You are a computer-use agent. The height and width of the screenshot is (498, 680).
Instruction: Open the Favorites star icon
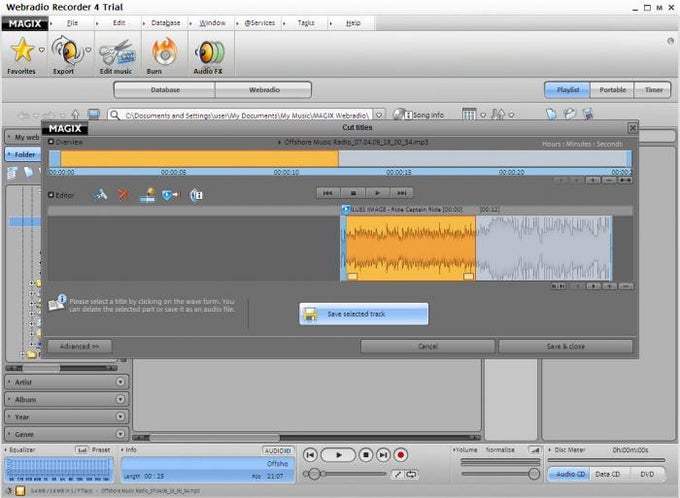pyautogui.click(x=22, y=49)
